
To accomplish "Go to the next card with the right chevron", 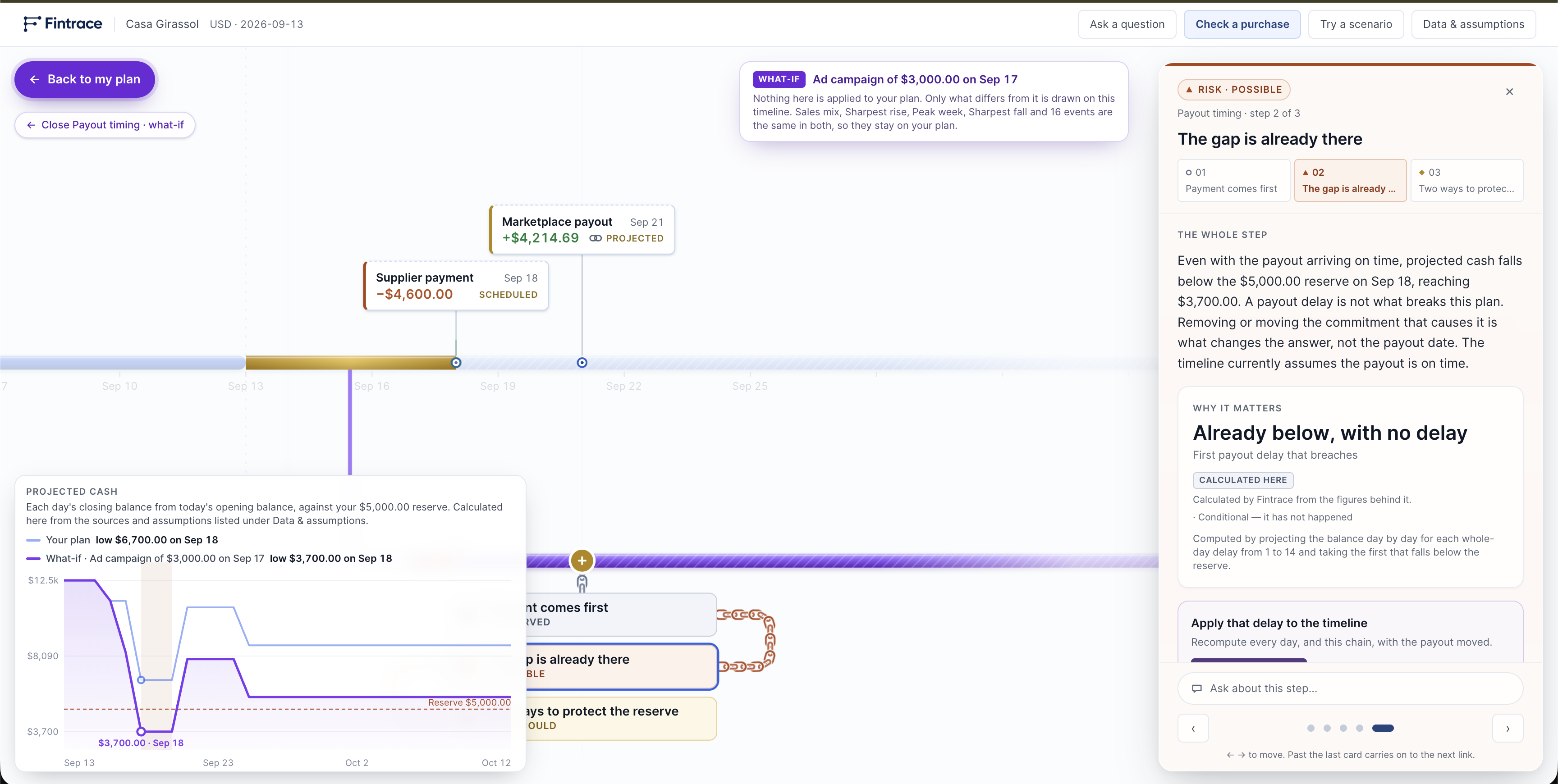I will point(1507,729).
